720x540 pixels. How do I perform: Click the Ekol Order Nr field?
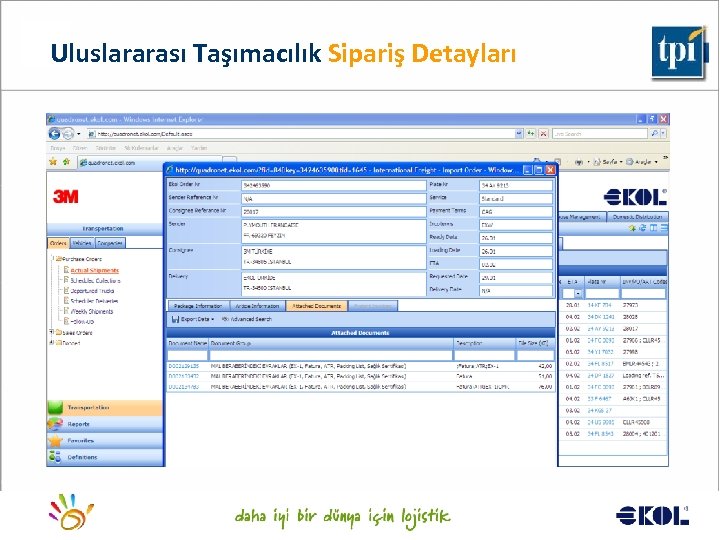point(334,185)
